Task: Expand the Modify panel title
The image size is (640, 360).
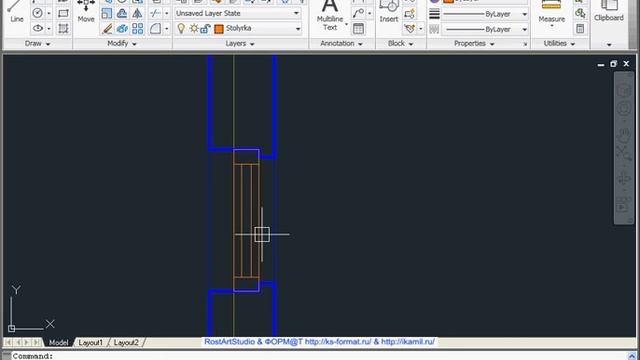Action: coord(122,43)
